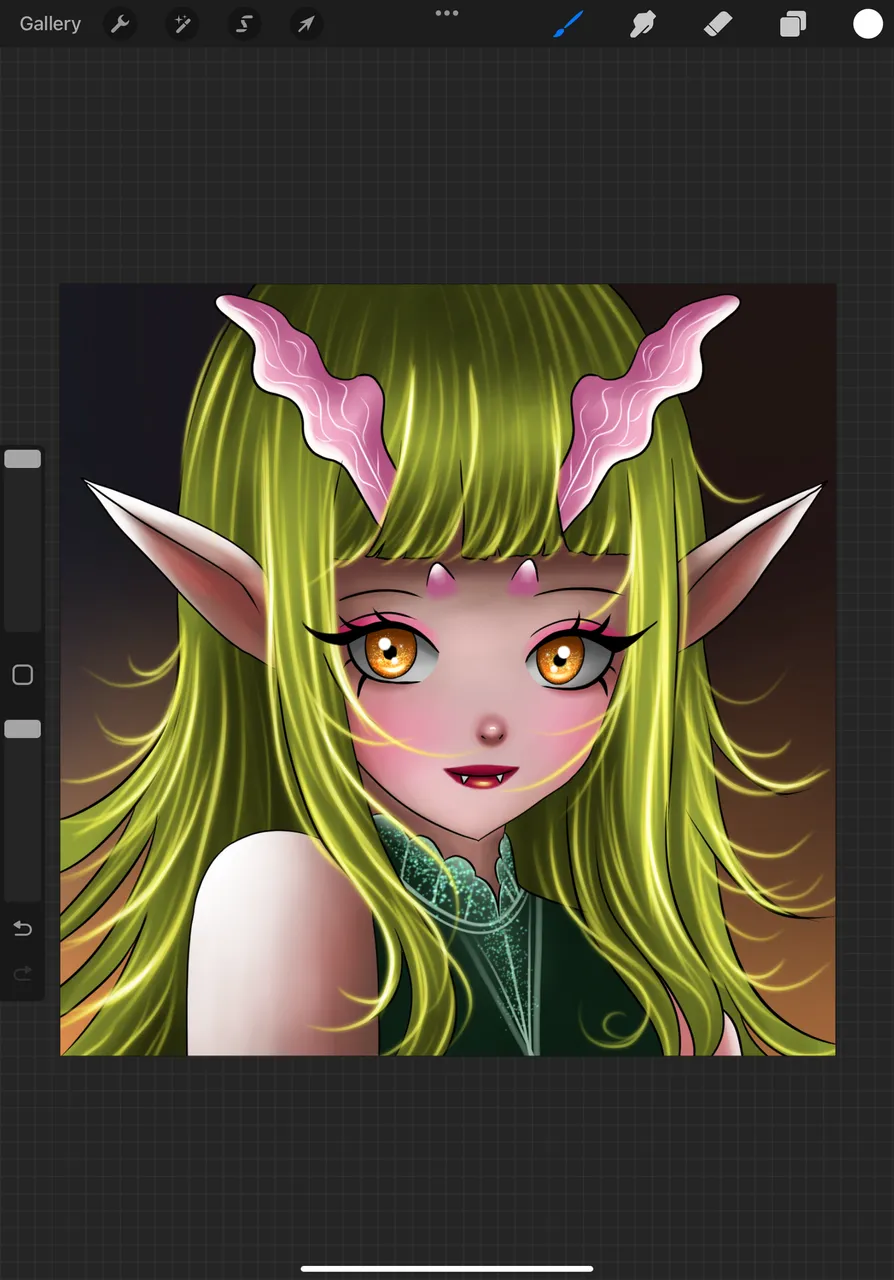Open the Adjustments magic wand menu
Viewport: 894px width, 1280px height.
pos(182,24)
